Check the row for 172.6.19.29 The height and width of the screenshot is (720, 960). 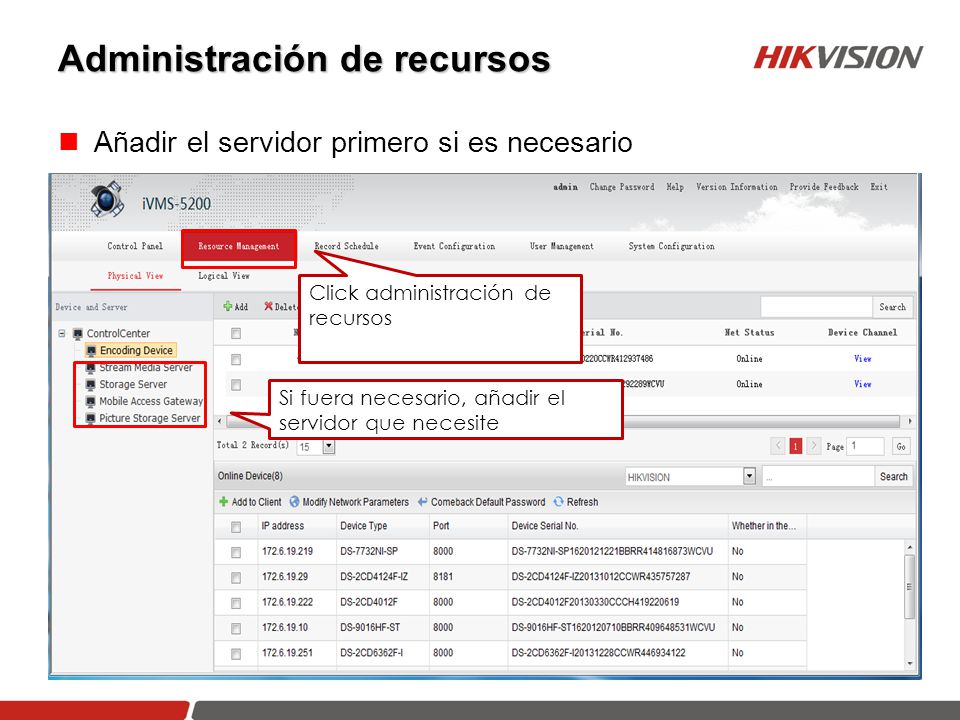click(x=236, y=578)
